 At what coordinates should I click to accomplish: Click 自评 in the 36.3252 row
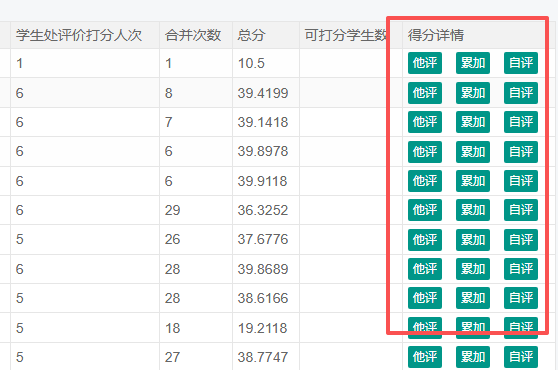point(521,210)
